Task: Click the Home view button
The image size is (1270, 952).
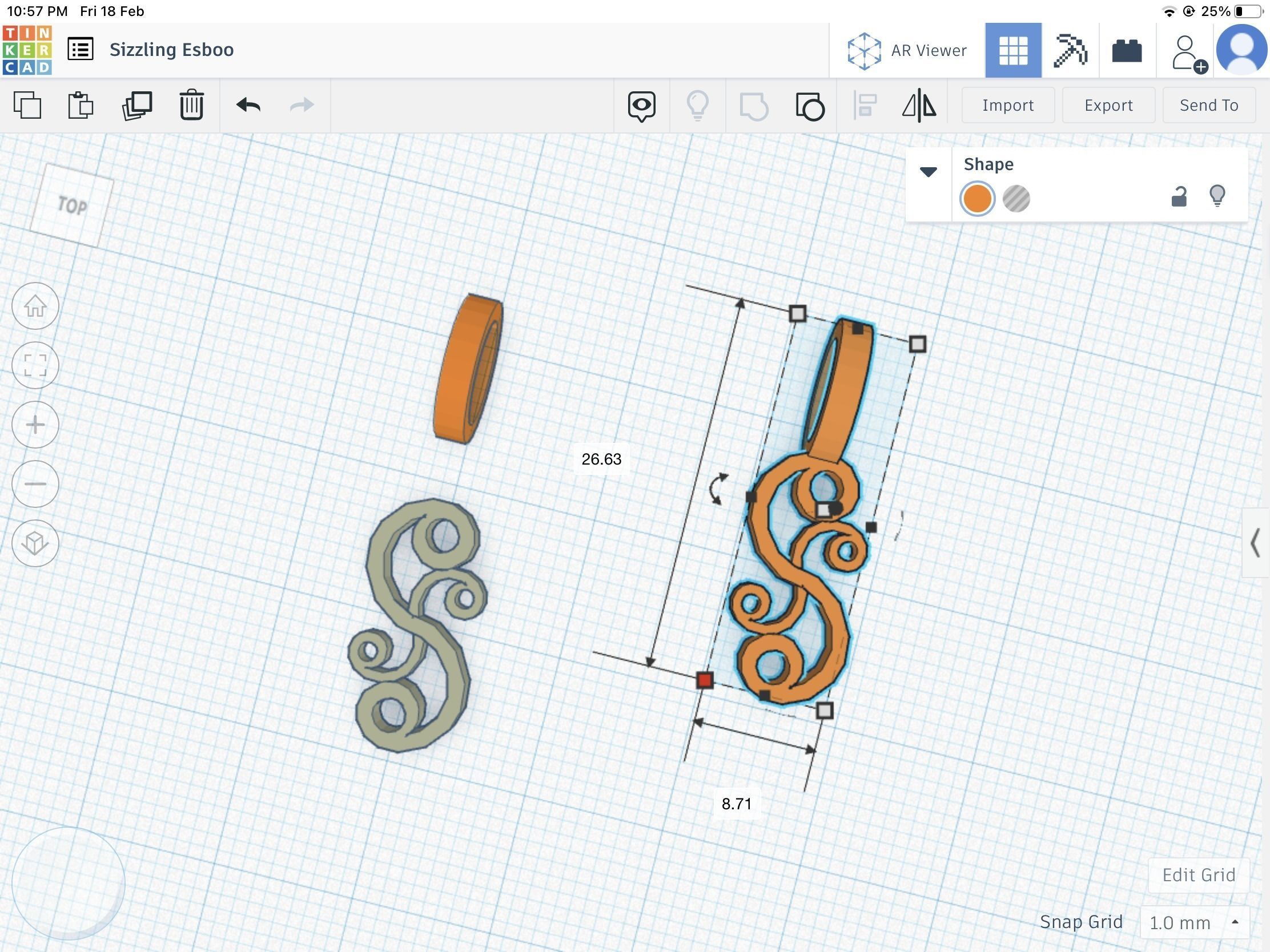Action: 35,306
